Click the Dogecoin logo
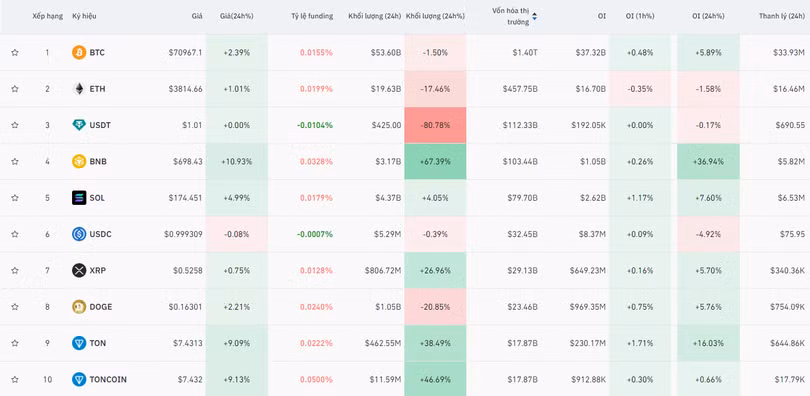The image size is (810, 396). [x=79, y=307]
